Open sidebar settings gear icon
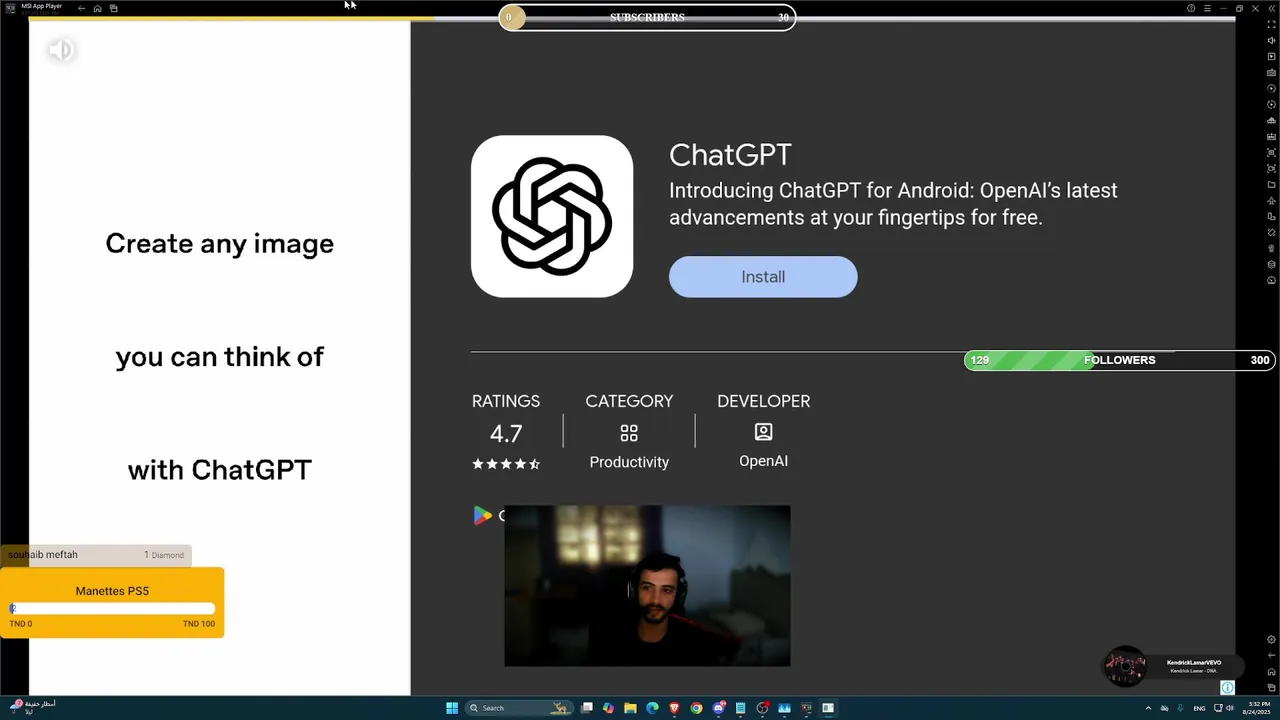 (x=1271, y=640)
